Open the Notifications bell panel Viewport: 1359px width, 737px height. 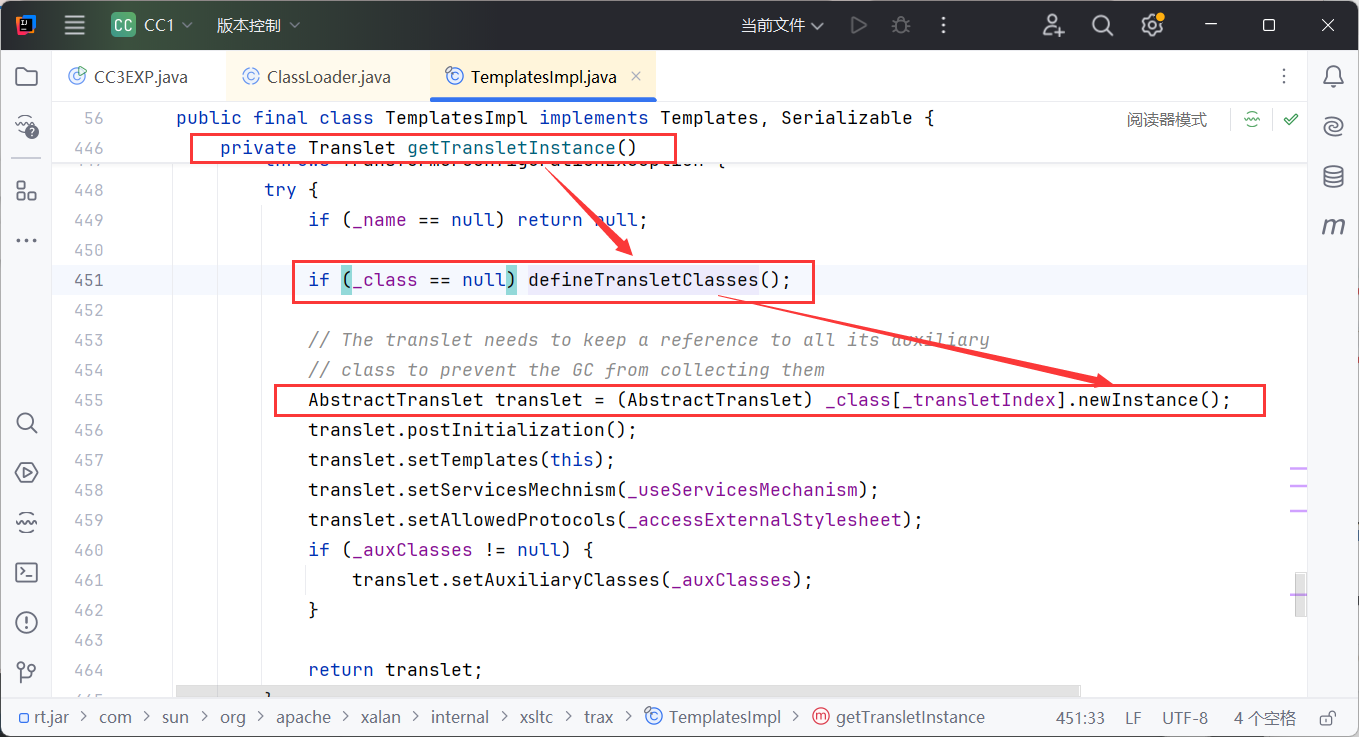(x=1333, y=77)
